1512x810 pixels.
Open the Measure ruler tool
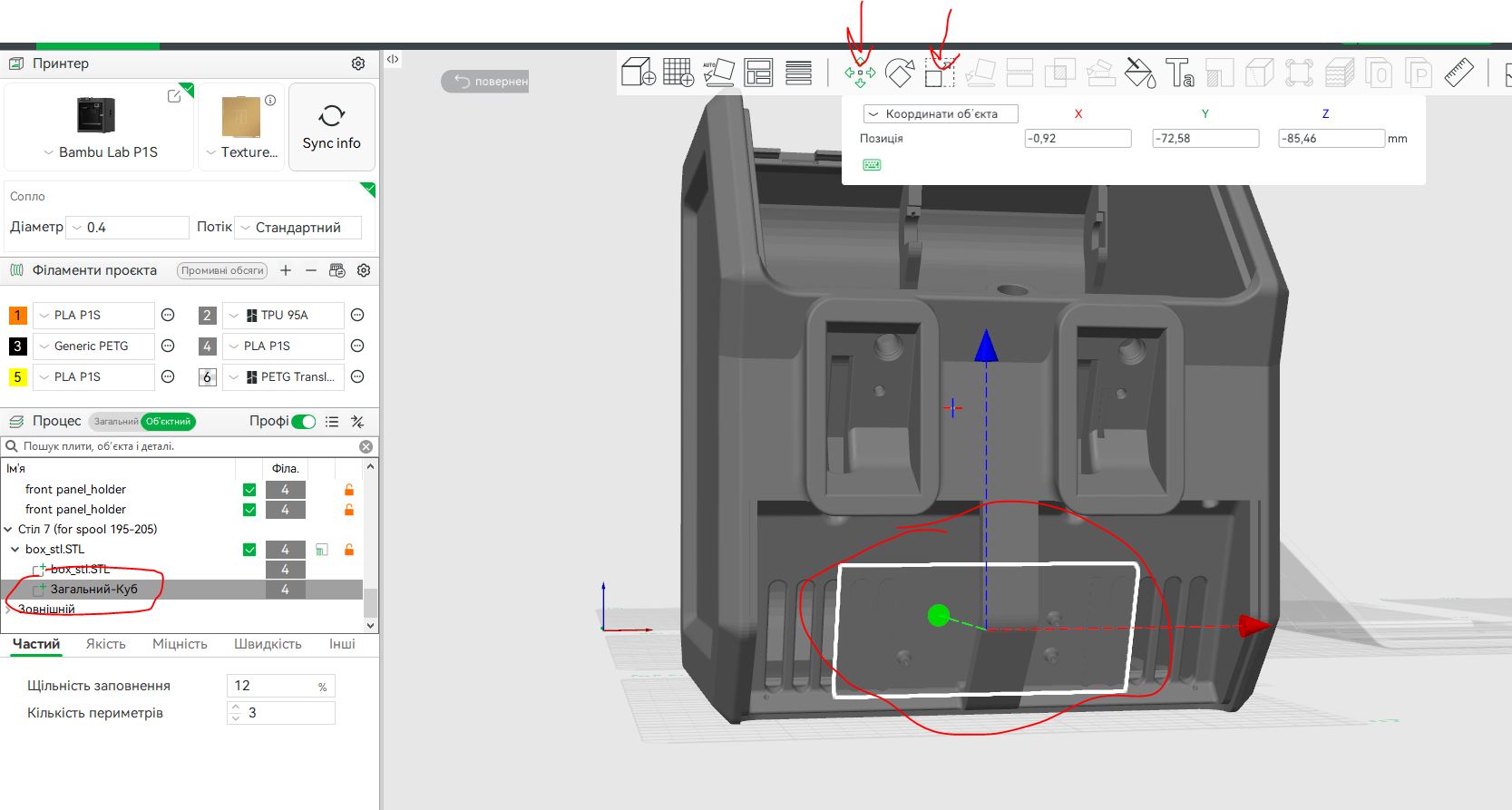click(x=1458, y=73)
